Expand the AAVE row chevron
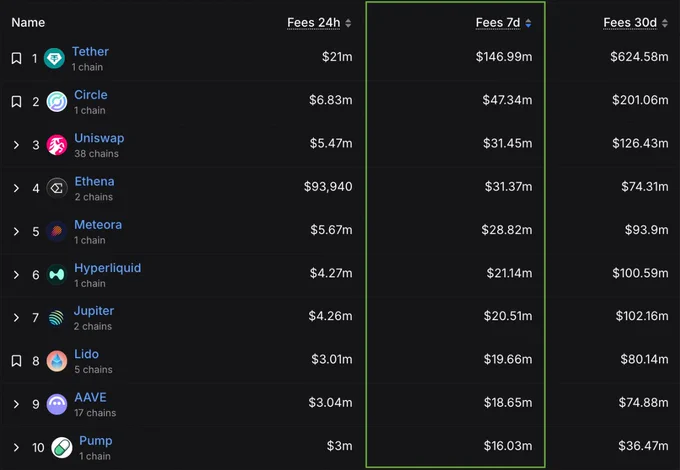The width and height of the screenshot is (680, 470). tap(16, 404)
